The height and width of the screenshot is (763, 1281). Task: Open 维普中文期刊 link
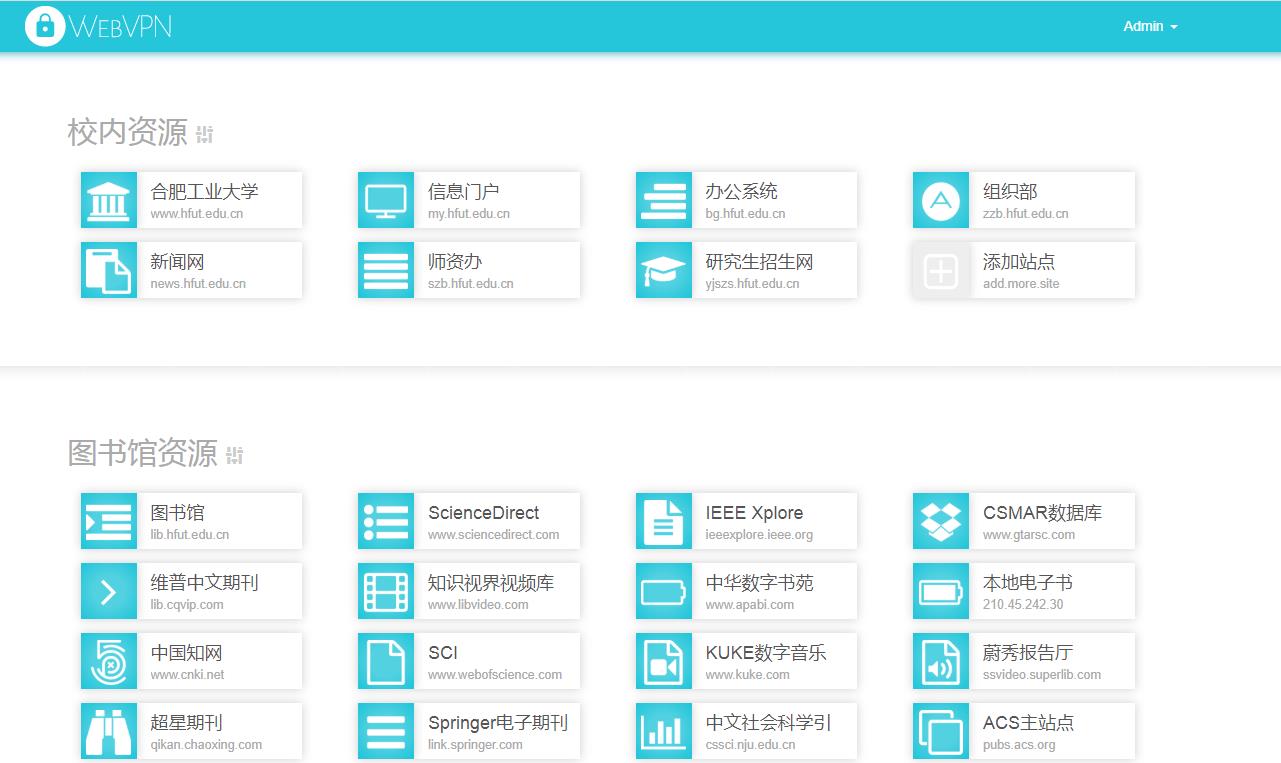[x=204, y=582]
